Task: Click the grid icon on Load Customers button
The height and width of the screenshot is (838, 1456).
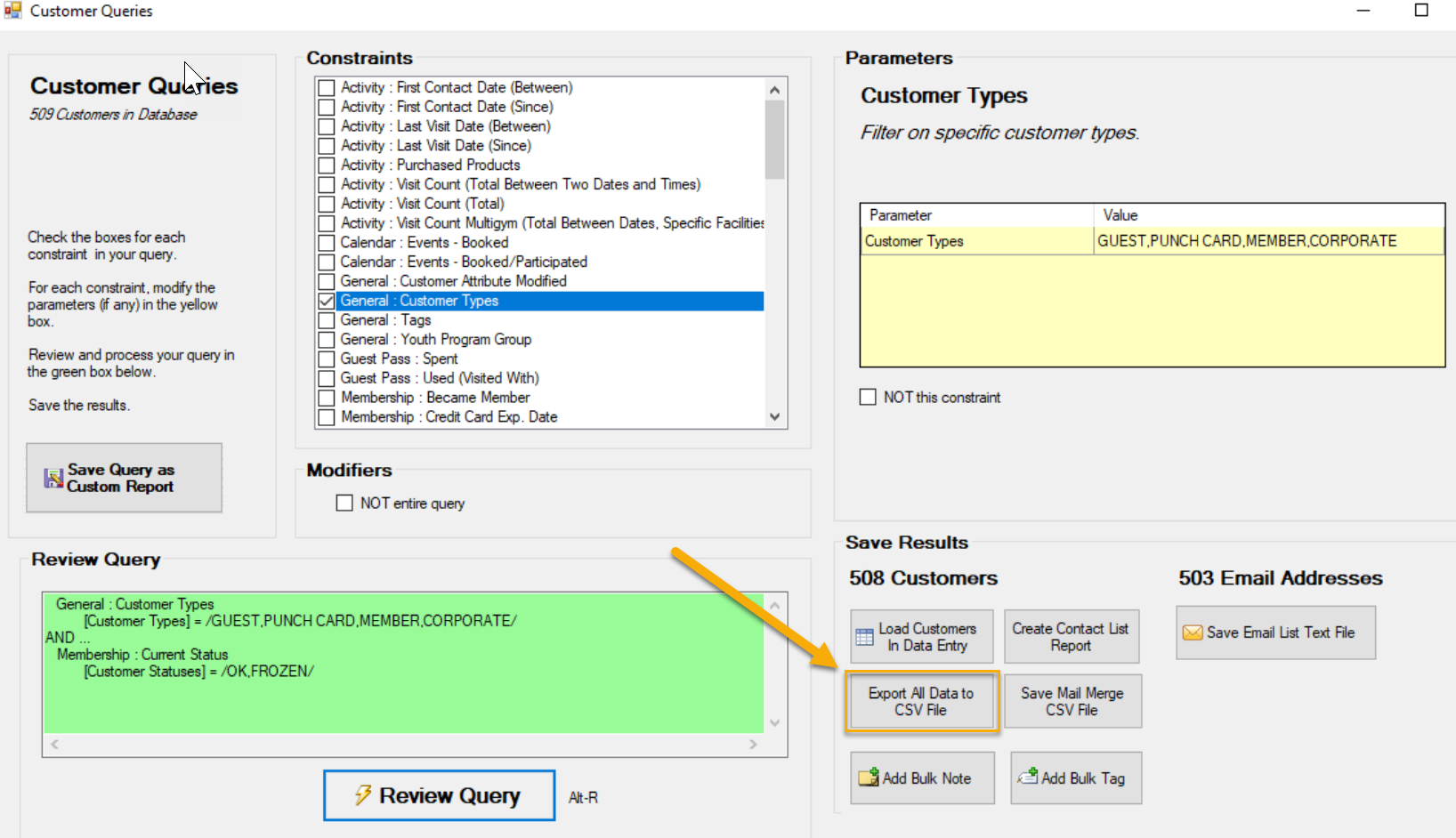Action: click(864, 637)
